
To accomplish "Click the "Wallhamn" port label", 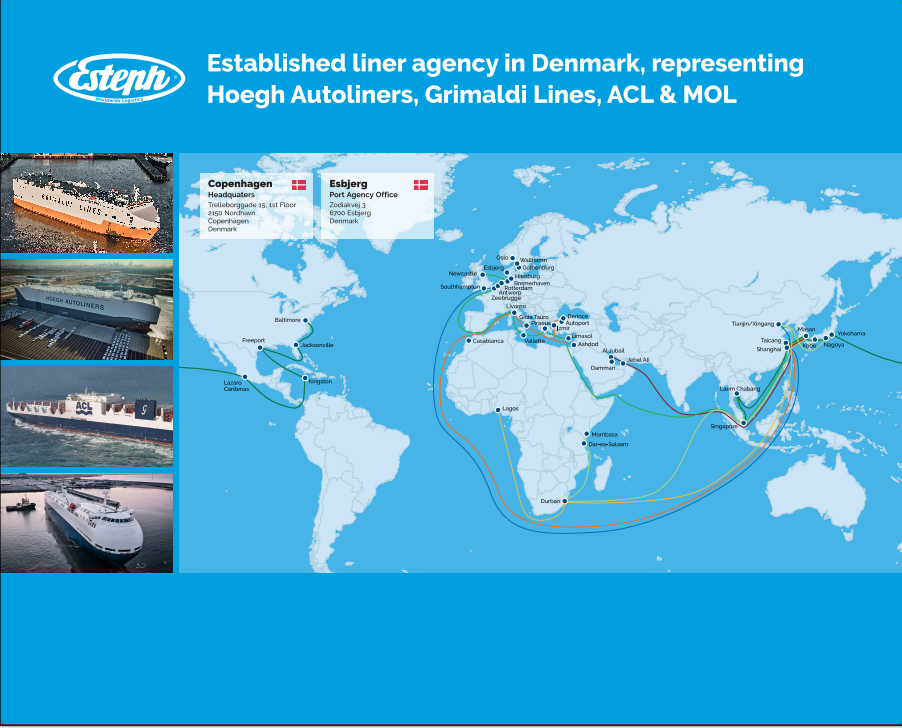I will [x=533, y=260].
